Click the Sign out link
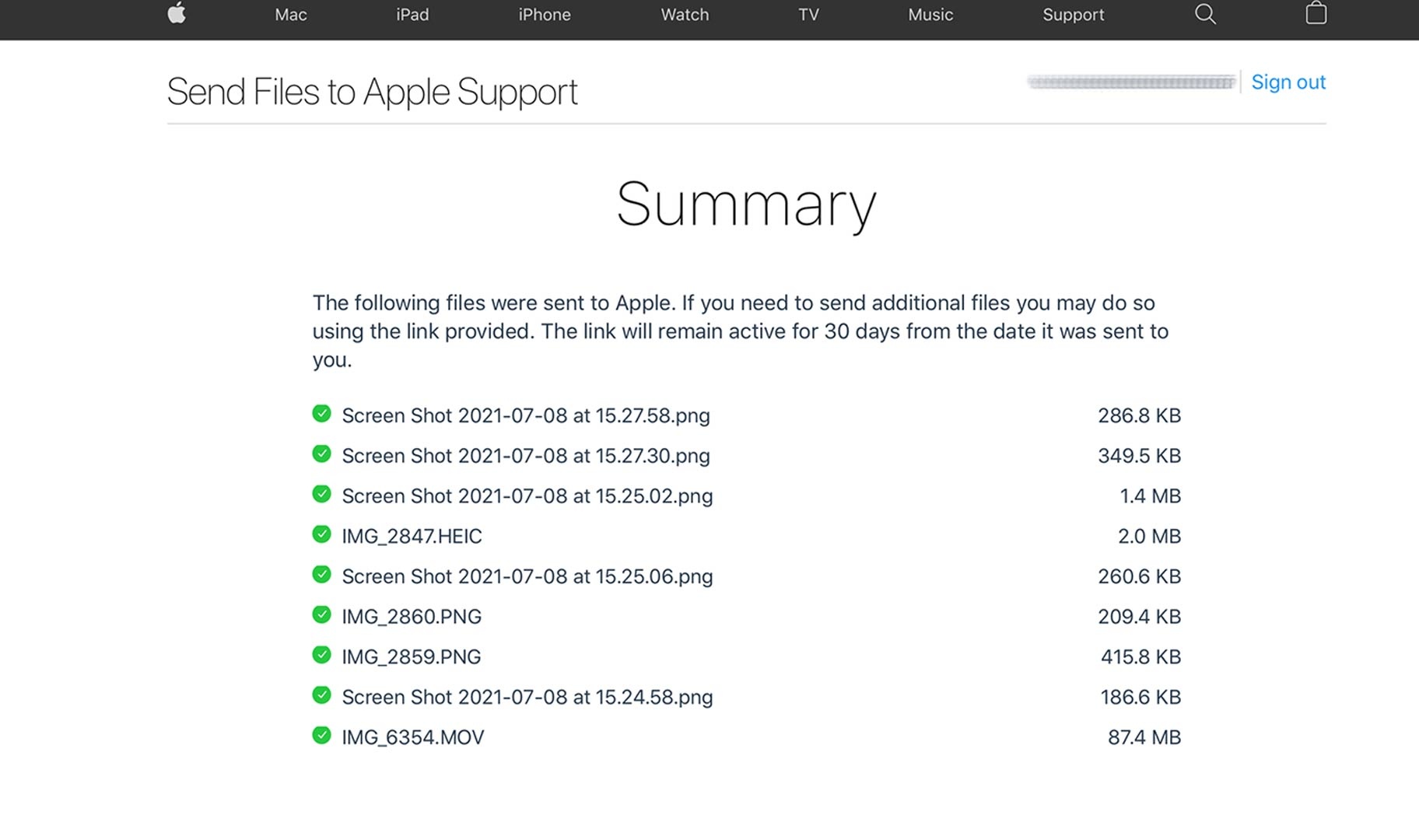The image size is (1419, 840). 1288,82
